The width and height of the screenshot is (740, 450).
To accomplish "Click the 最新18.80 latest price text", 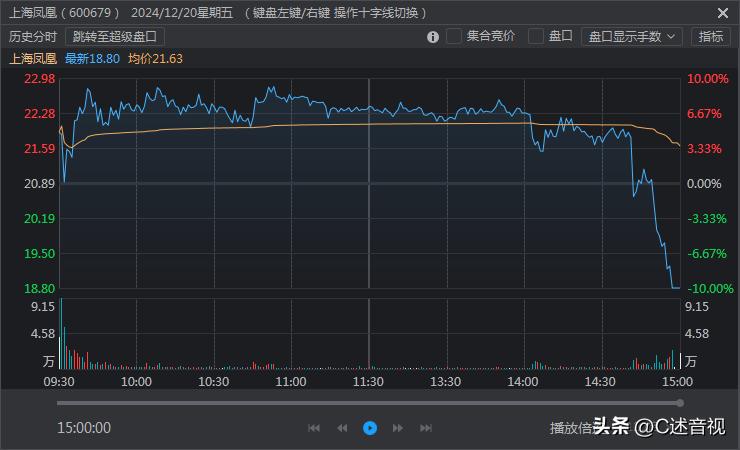I will (x=92, y=58).
